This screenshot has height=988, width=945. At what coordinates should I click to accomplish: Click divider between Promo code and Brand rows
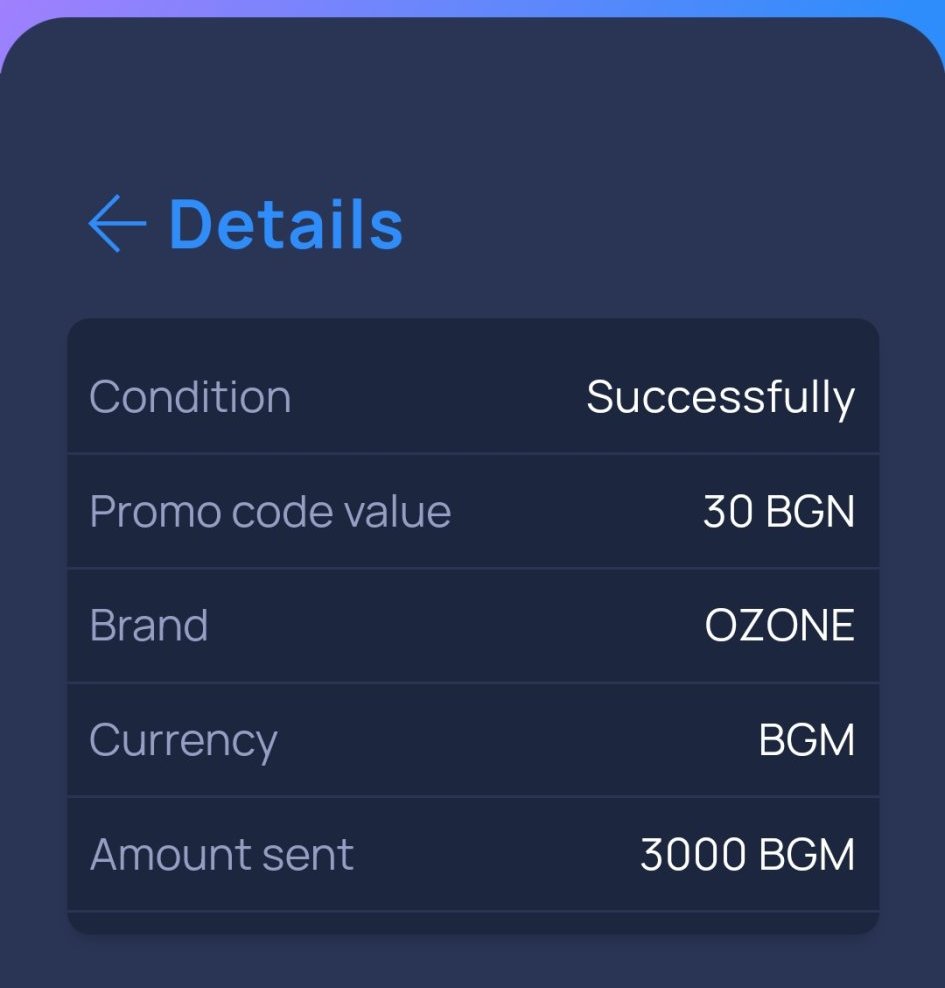(x=473, y=568)
